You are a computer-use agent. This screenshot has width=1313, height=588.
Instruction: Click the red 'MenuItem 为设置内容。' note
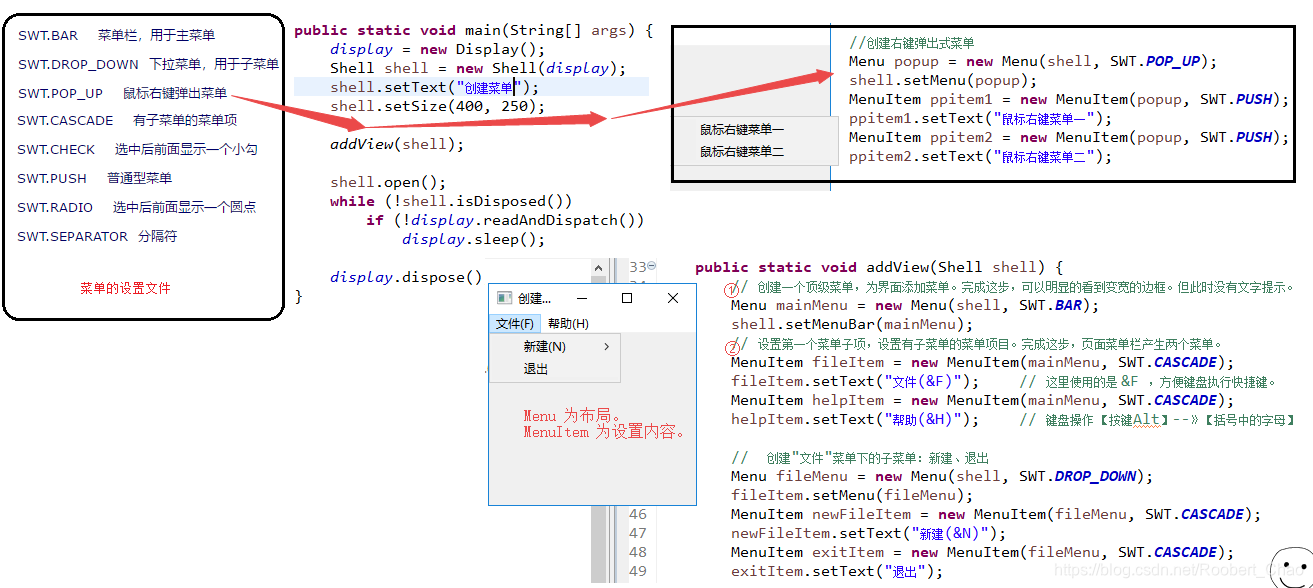[604, 433]
